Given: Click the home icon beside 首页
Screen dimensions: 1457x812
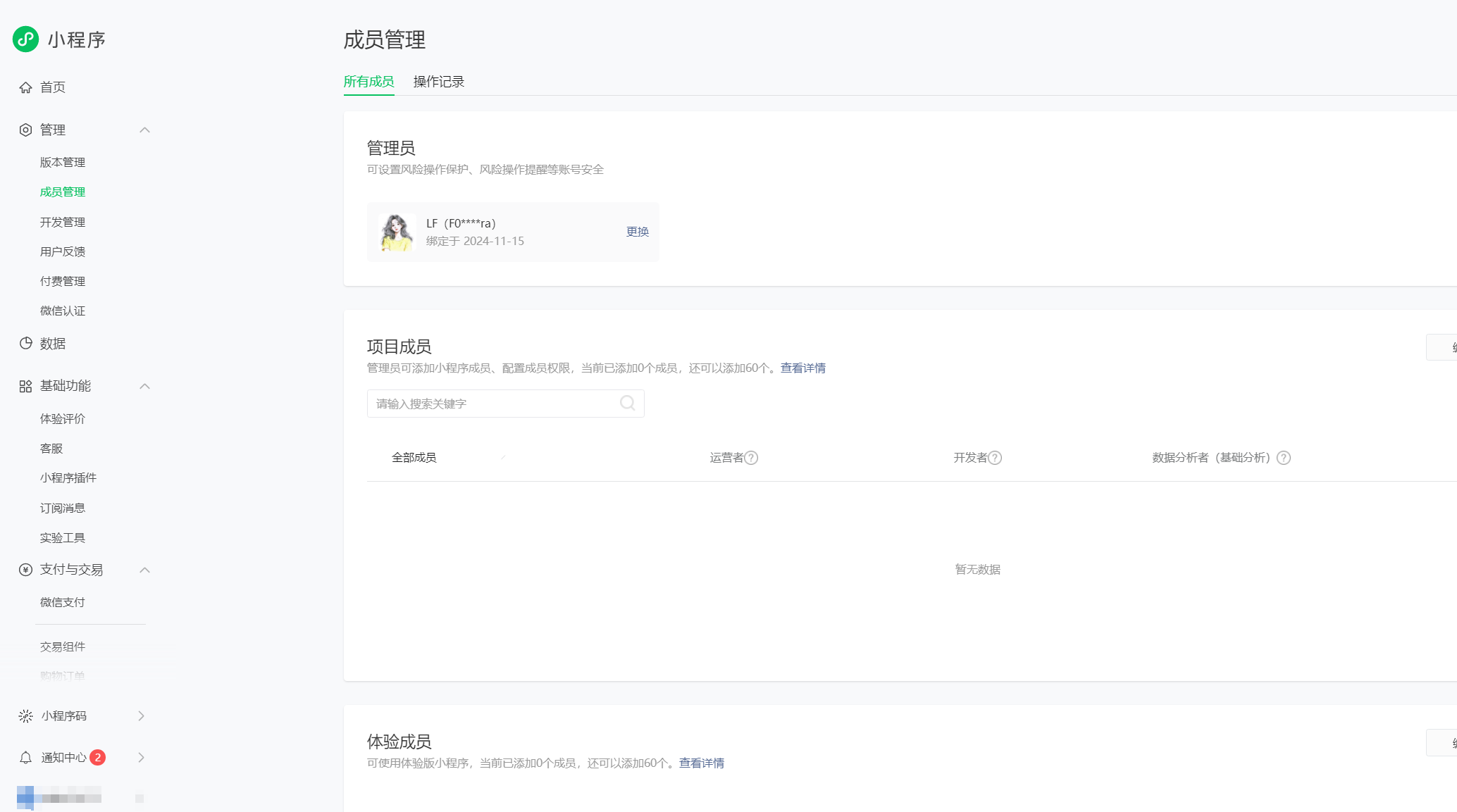Looking at the screenshot, I should point(26,87).
